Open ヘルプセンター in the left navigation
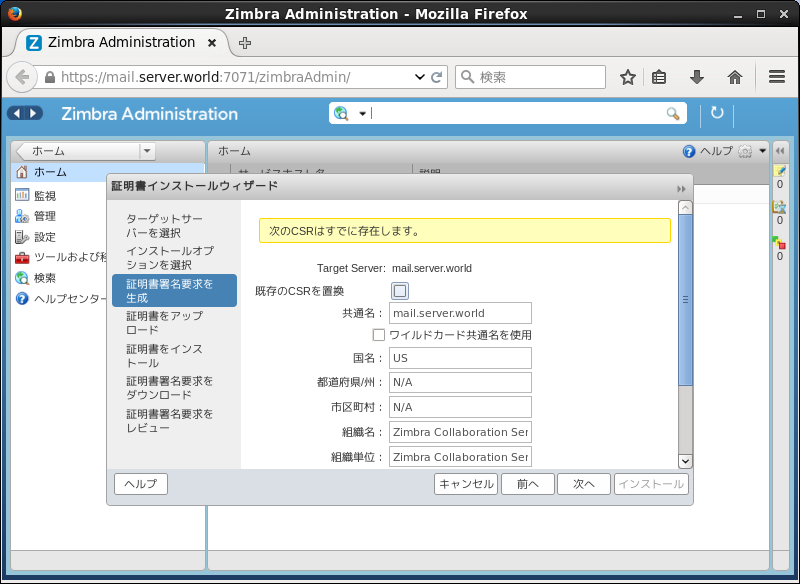The width and height of the screenshot is (800, 584). click(x=70, y=299)
